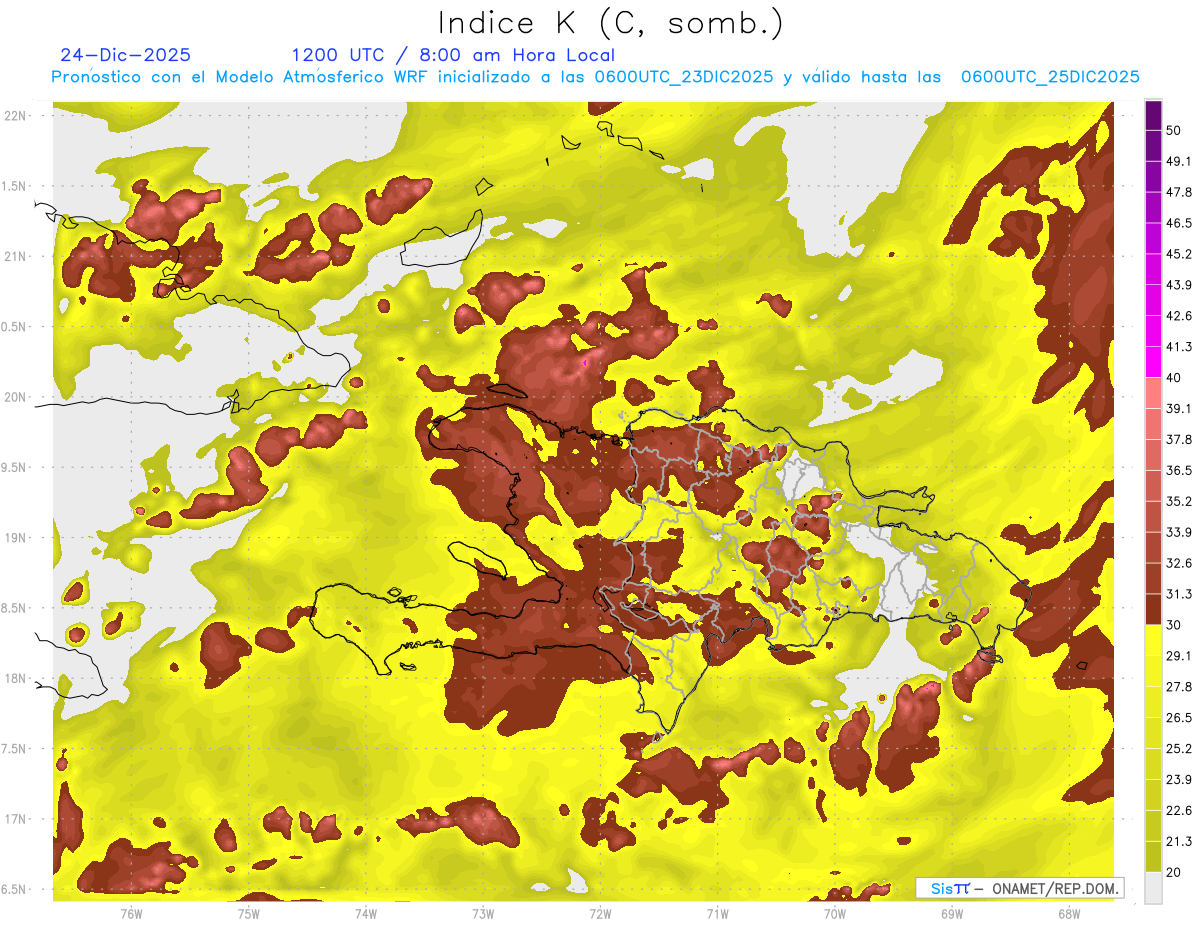Click the "31.3" colorbar value
The image size is (1200, 927).
(x=1179, y=594)
